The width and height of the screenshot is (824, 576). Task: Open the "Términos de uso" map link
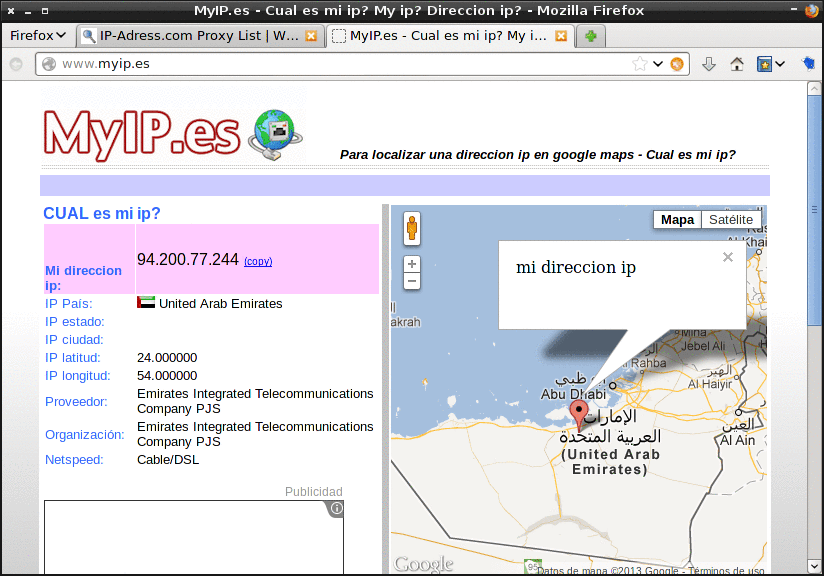click(726, 571)
